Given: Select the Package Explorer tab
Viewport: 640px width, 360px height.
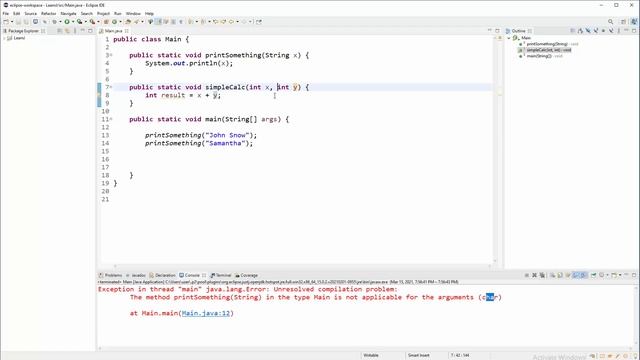Looking at the screenshot, I should (24, 31).
